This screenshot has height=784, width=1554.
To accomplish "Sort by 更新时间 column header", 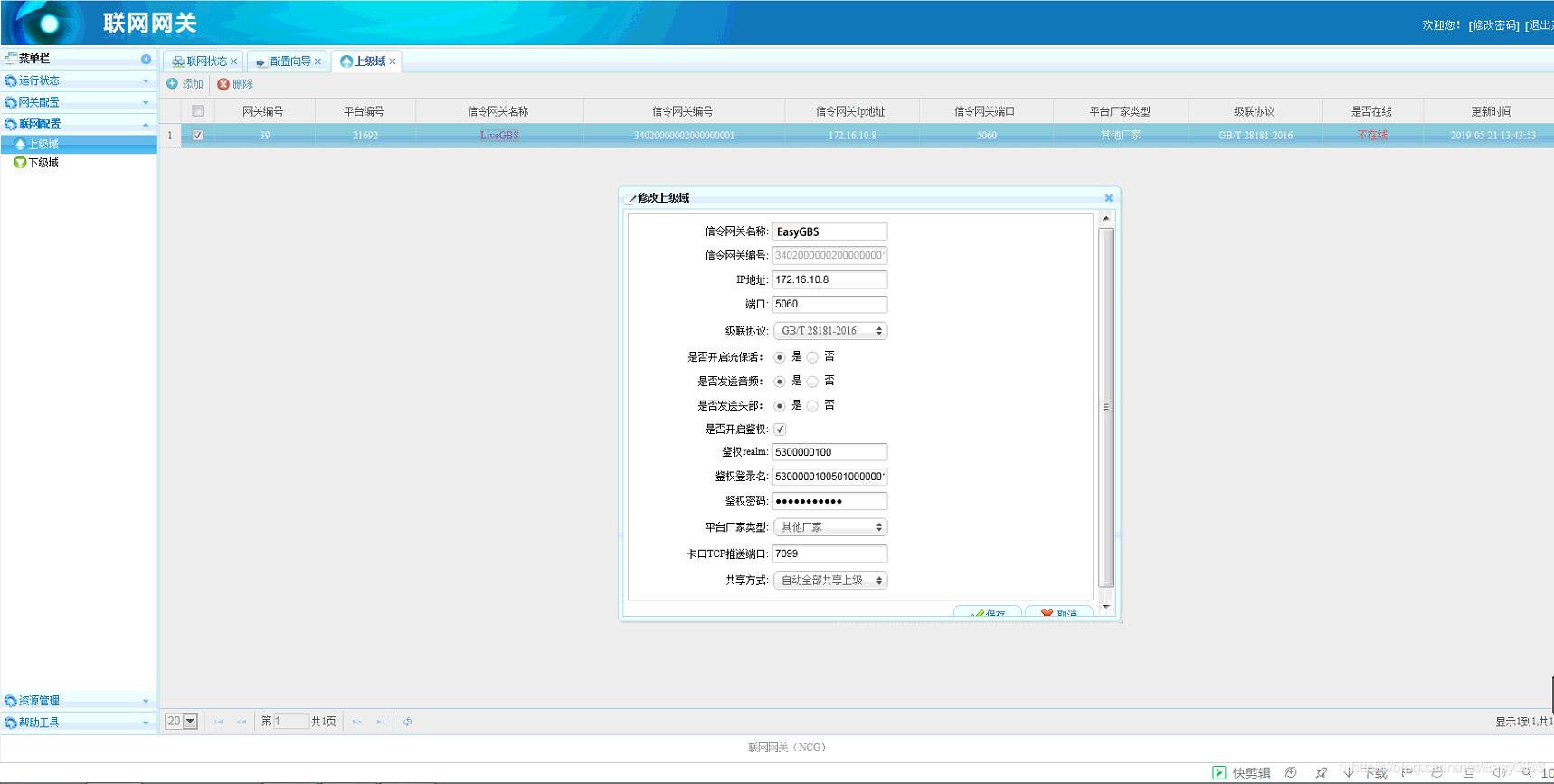I will click(1491, 111).
